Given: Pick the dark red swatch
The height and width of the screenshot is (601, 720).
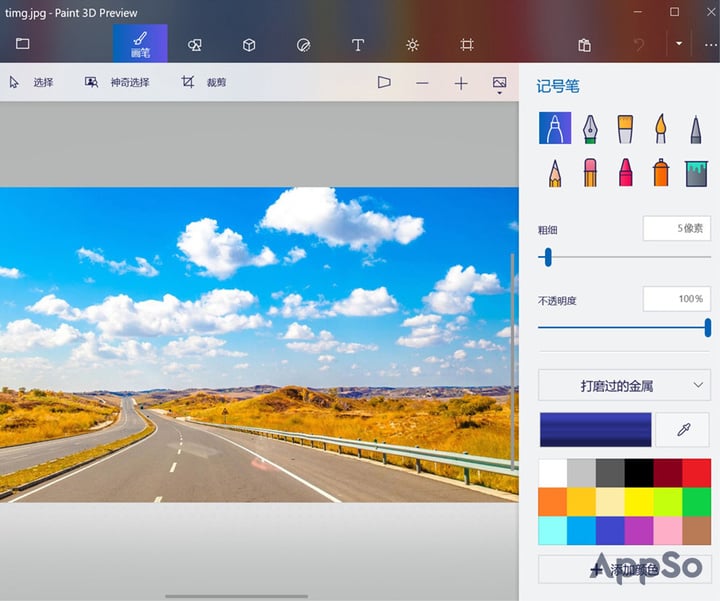Looking at the screenshot, I should (x=668, y=473).
